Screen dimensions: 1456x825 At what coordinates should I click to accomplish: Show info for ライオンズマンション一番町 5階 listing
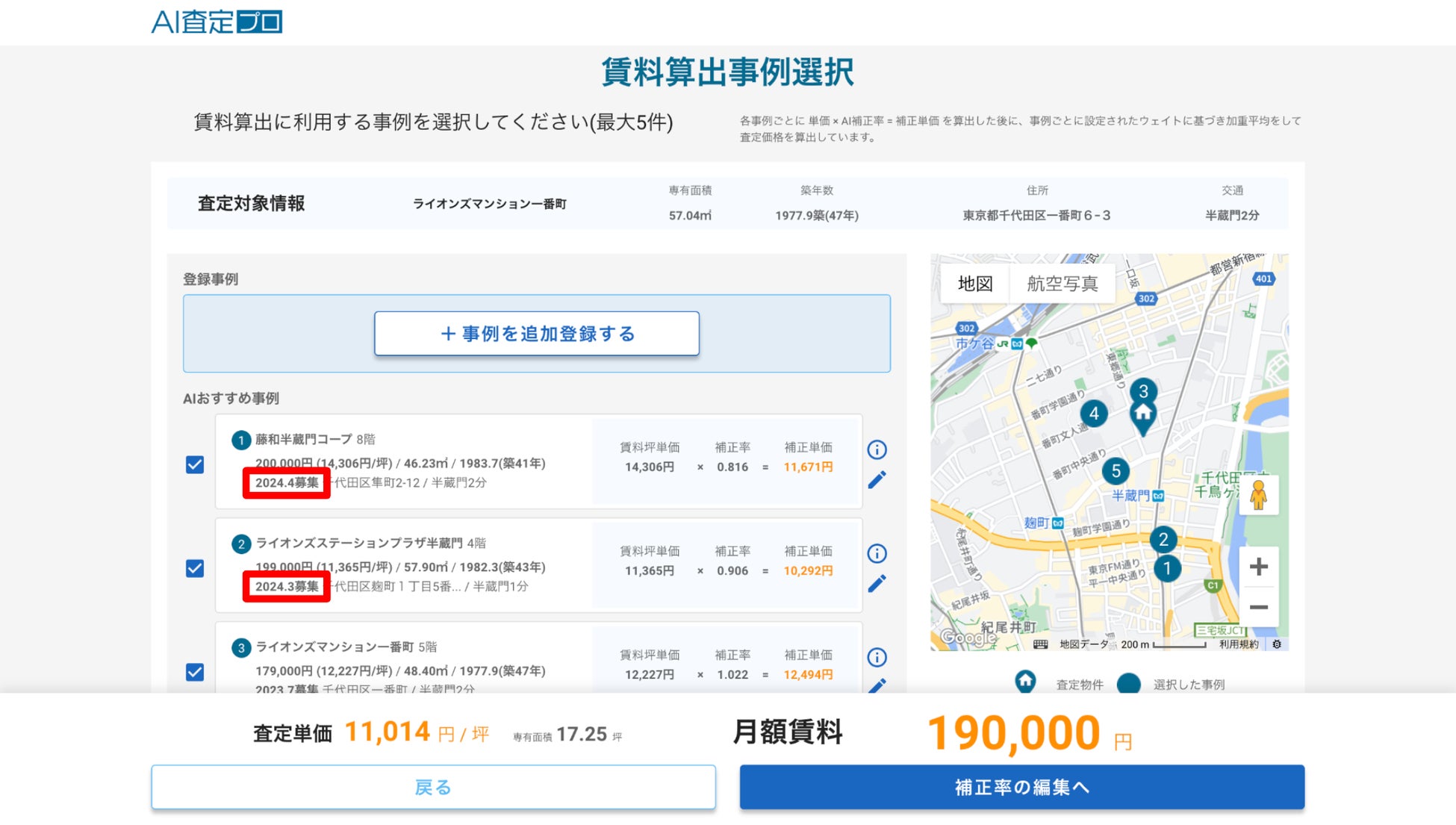tap(877, 657)
